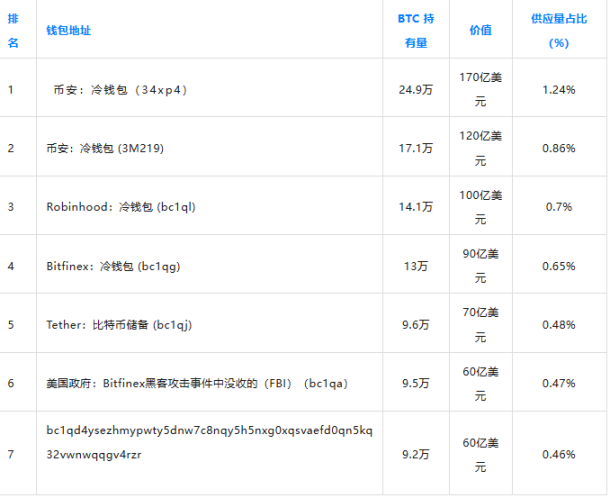
Task: Click the 价值 column header
Action: (x=480, y=30)
